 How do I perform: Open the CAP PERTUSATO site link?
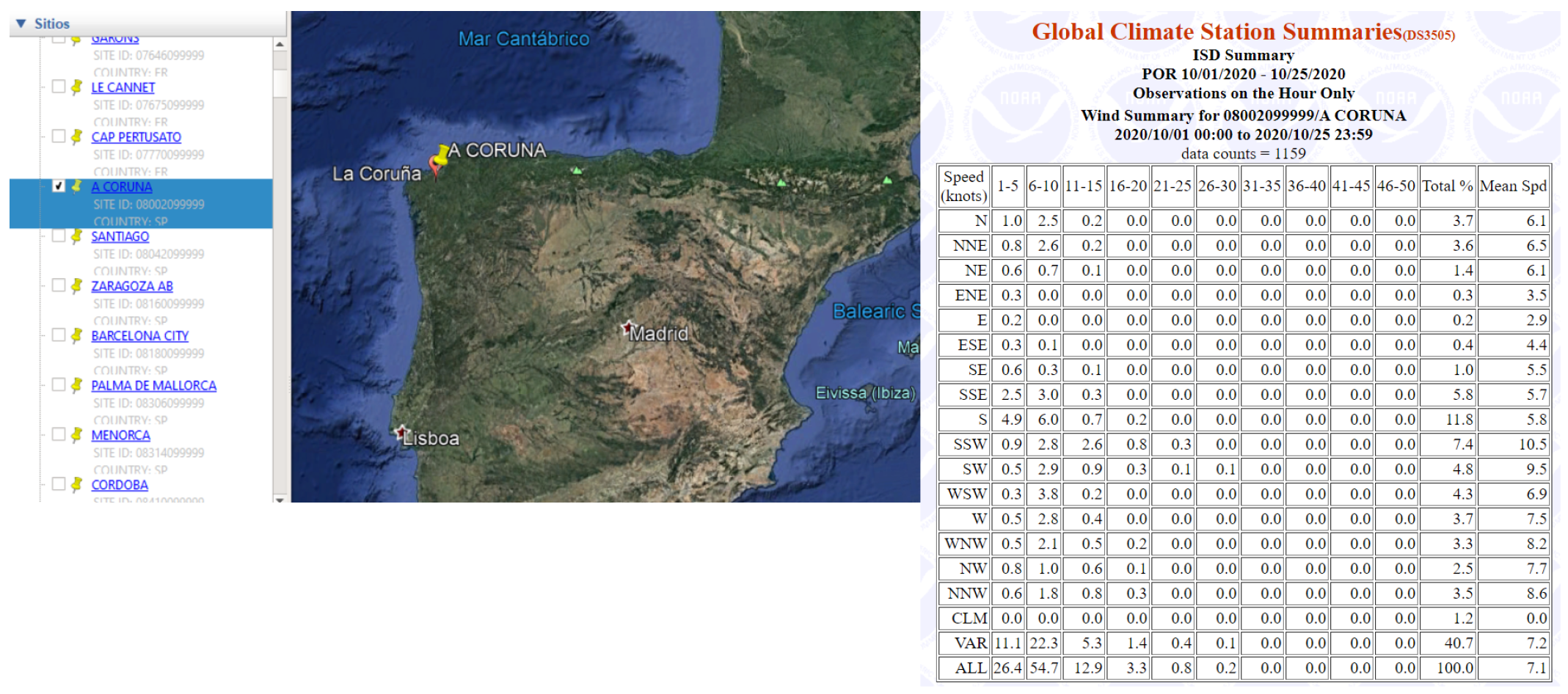(x=136, y=137)
